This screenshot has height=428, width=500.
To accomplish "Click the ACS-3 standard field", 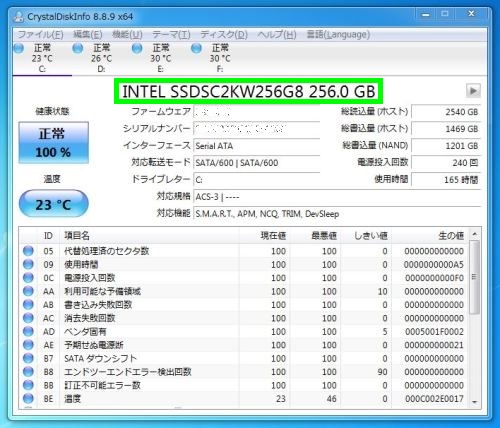I will point(337,197).
